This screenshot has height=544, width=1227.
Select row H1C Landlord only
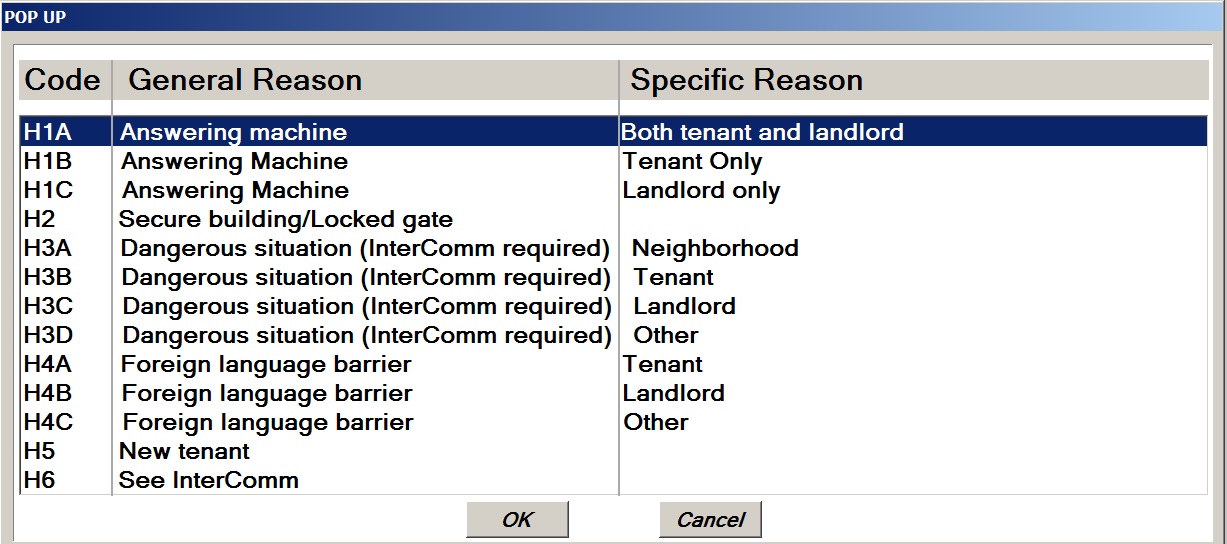pos(235,190)
